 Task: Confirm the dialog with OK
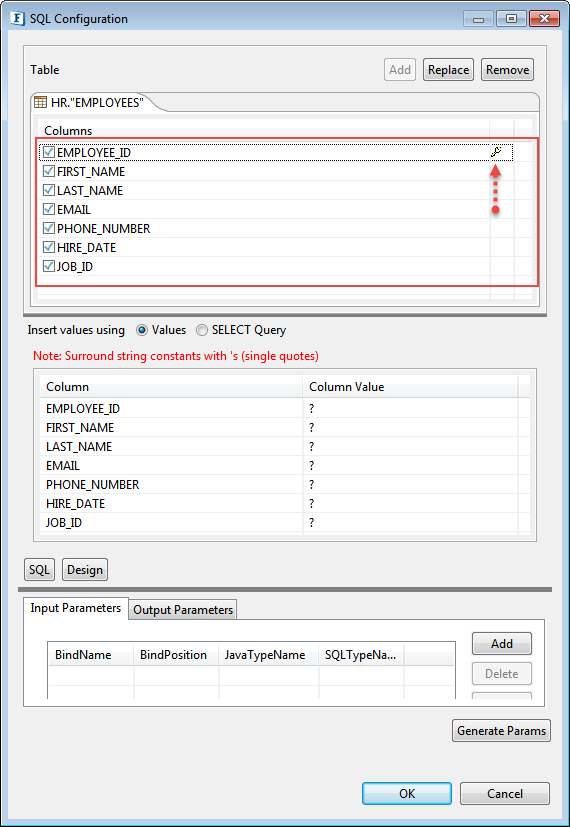pyautogui.click(x=407, y=793)
